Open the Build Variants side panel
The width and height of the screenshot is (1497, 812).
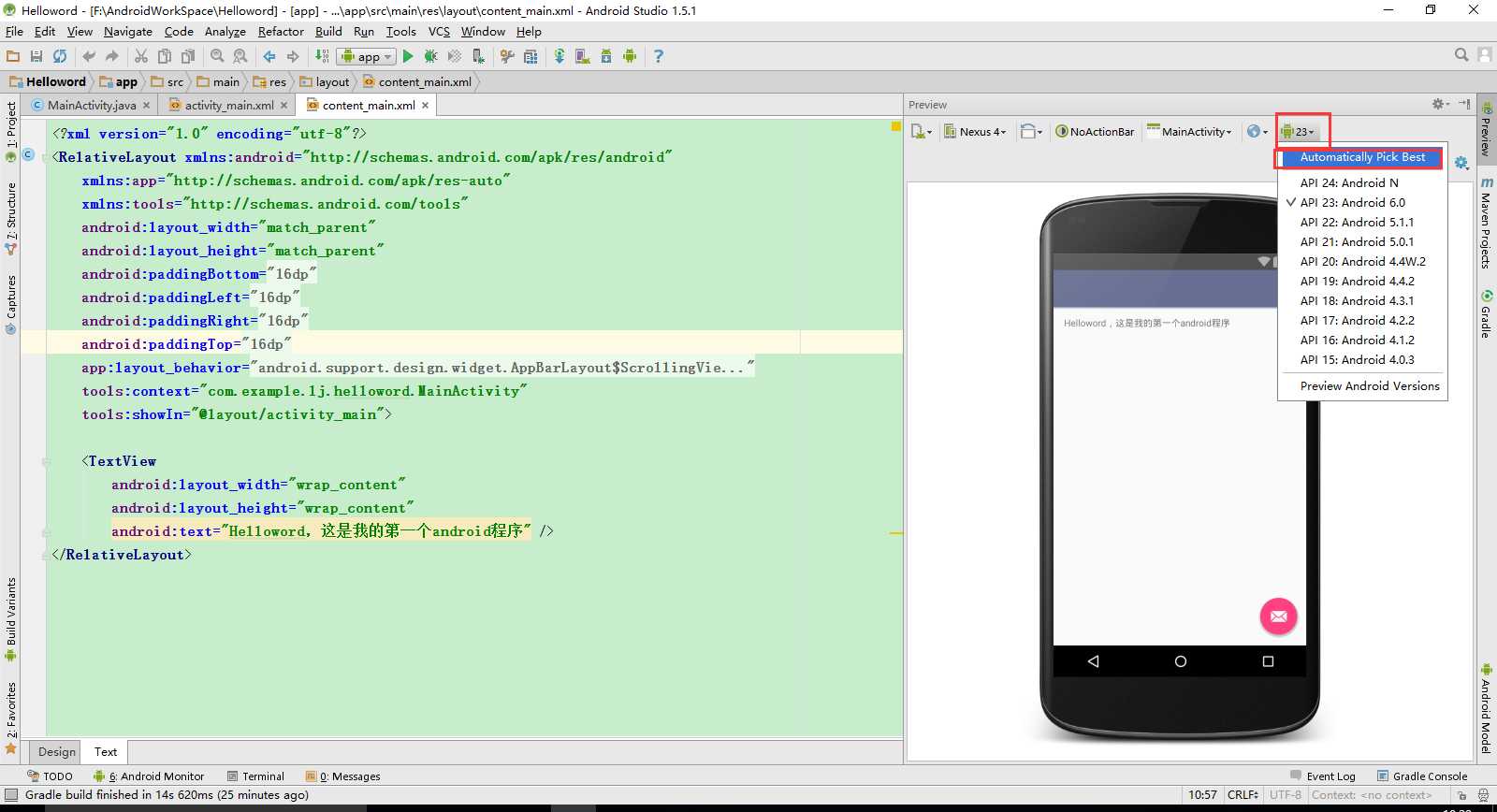coord(11,618)
